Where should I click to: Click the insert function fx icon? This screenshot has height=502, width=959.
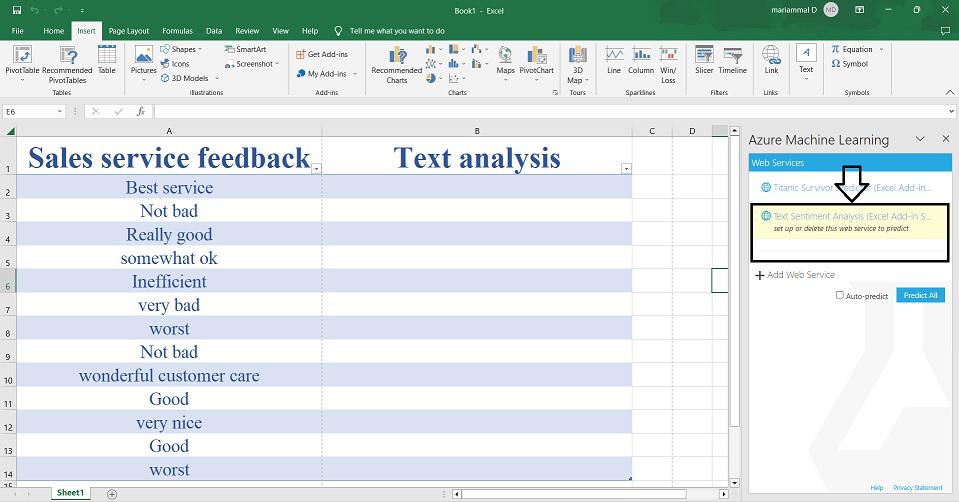[x=141, y=111]
